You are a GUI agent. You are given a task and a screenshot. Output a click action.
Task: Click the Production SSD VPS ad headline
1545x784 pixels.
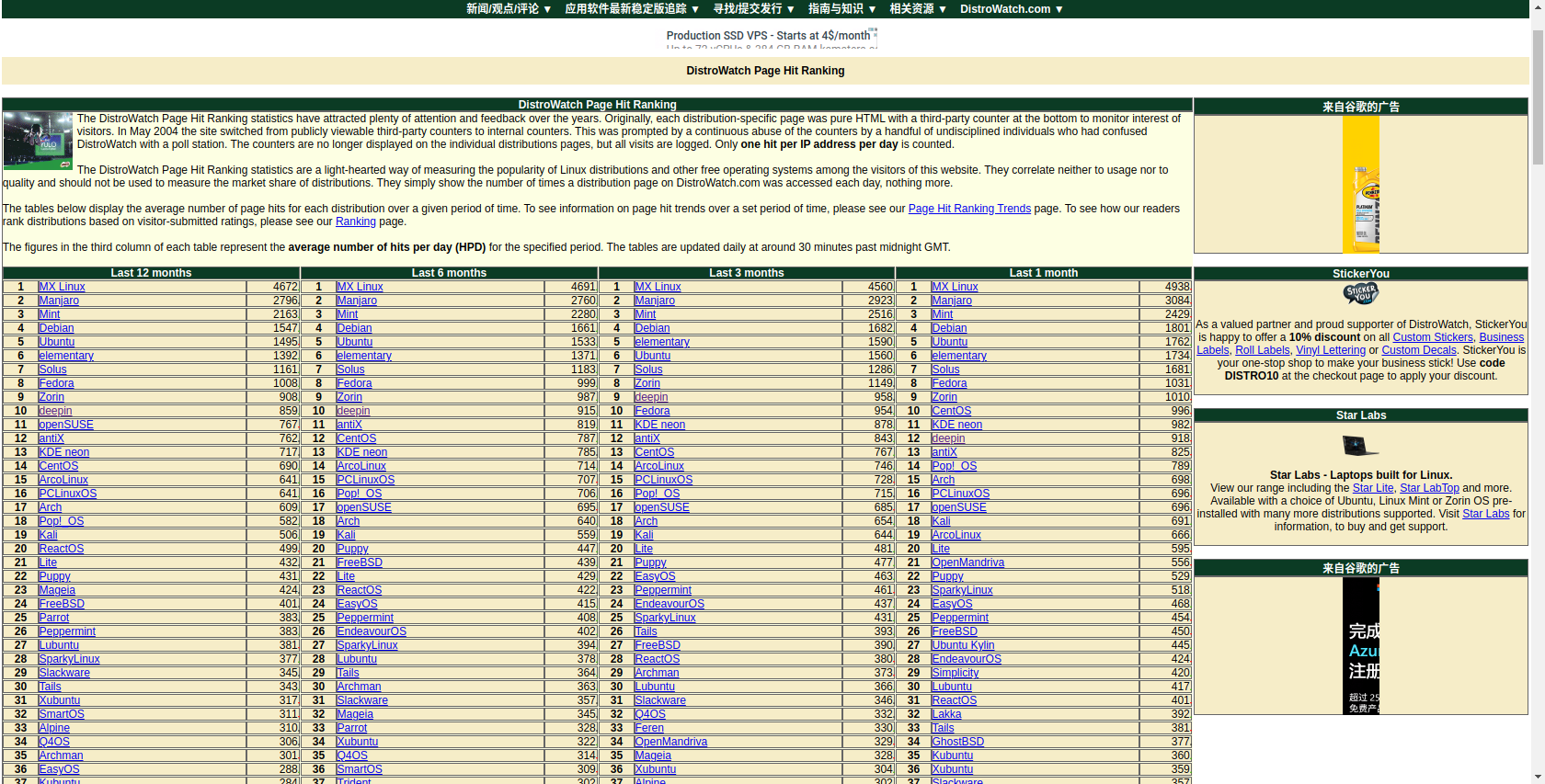(x=767, y=36)
